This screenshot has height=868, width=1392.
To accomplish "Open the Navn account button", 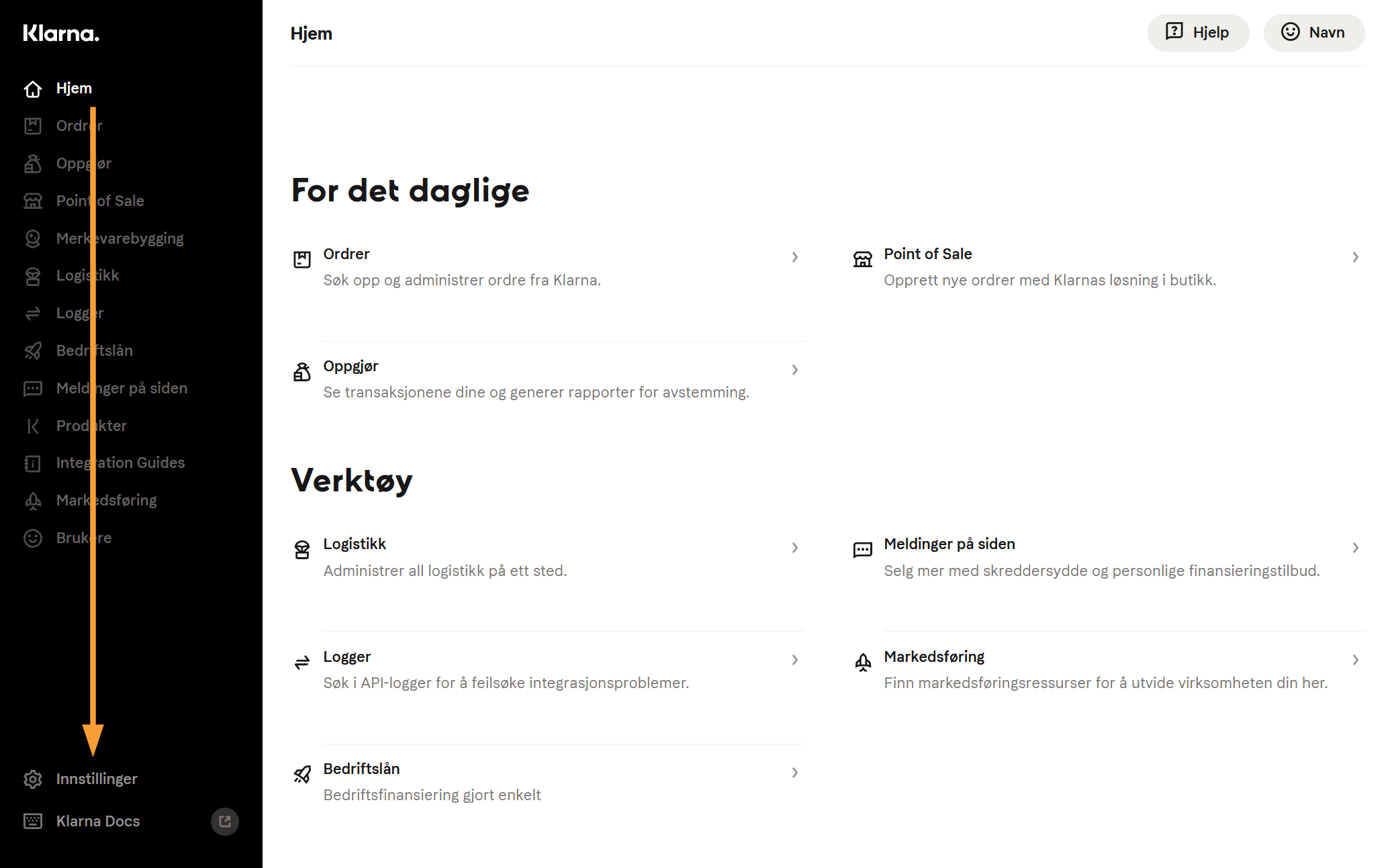I will [x=1313, y=32].
